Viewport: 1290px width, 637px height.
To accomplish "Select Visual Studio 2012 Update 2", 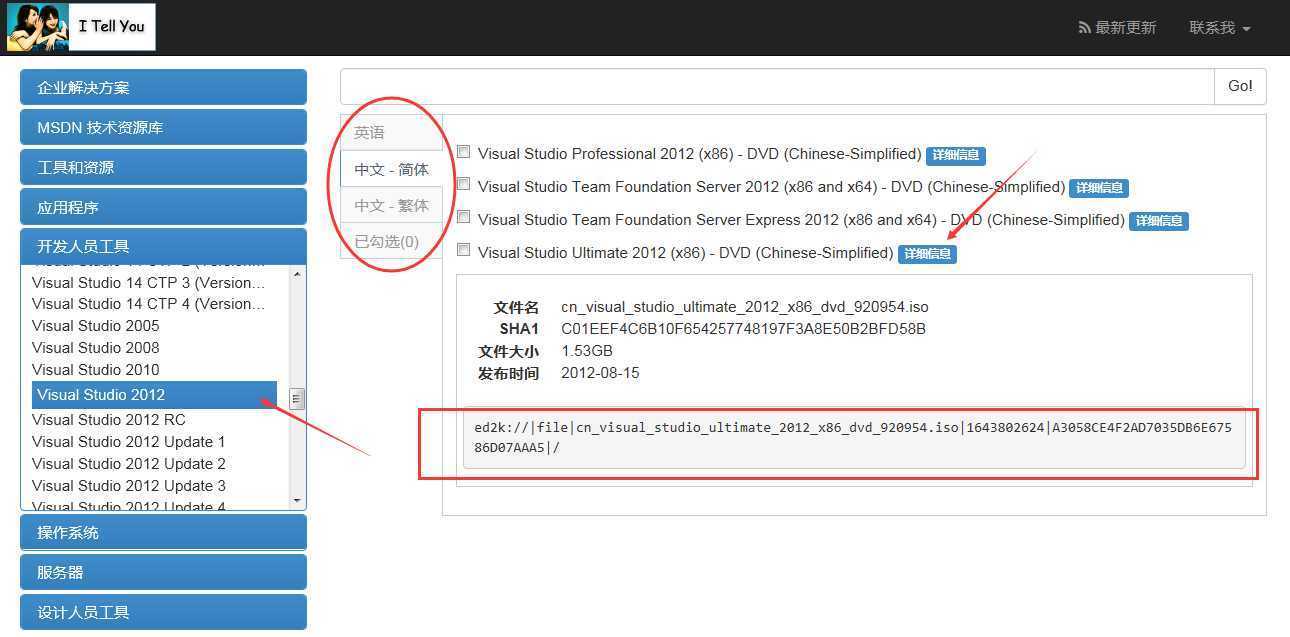I will pyautogui.click(x=129, y=464).
